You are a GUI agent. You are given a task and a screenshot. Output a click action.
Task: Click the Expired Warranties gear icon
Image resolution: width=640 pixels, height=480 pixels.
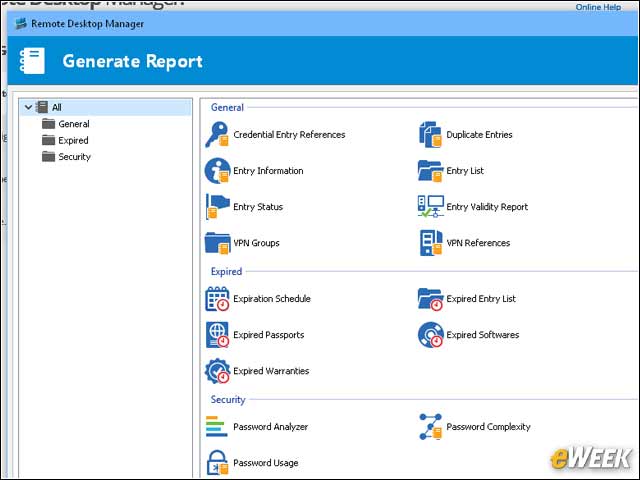tap(218, 371)
